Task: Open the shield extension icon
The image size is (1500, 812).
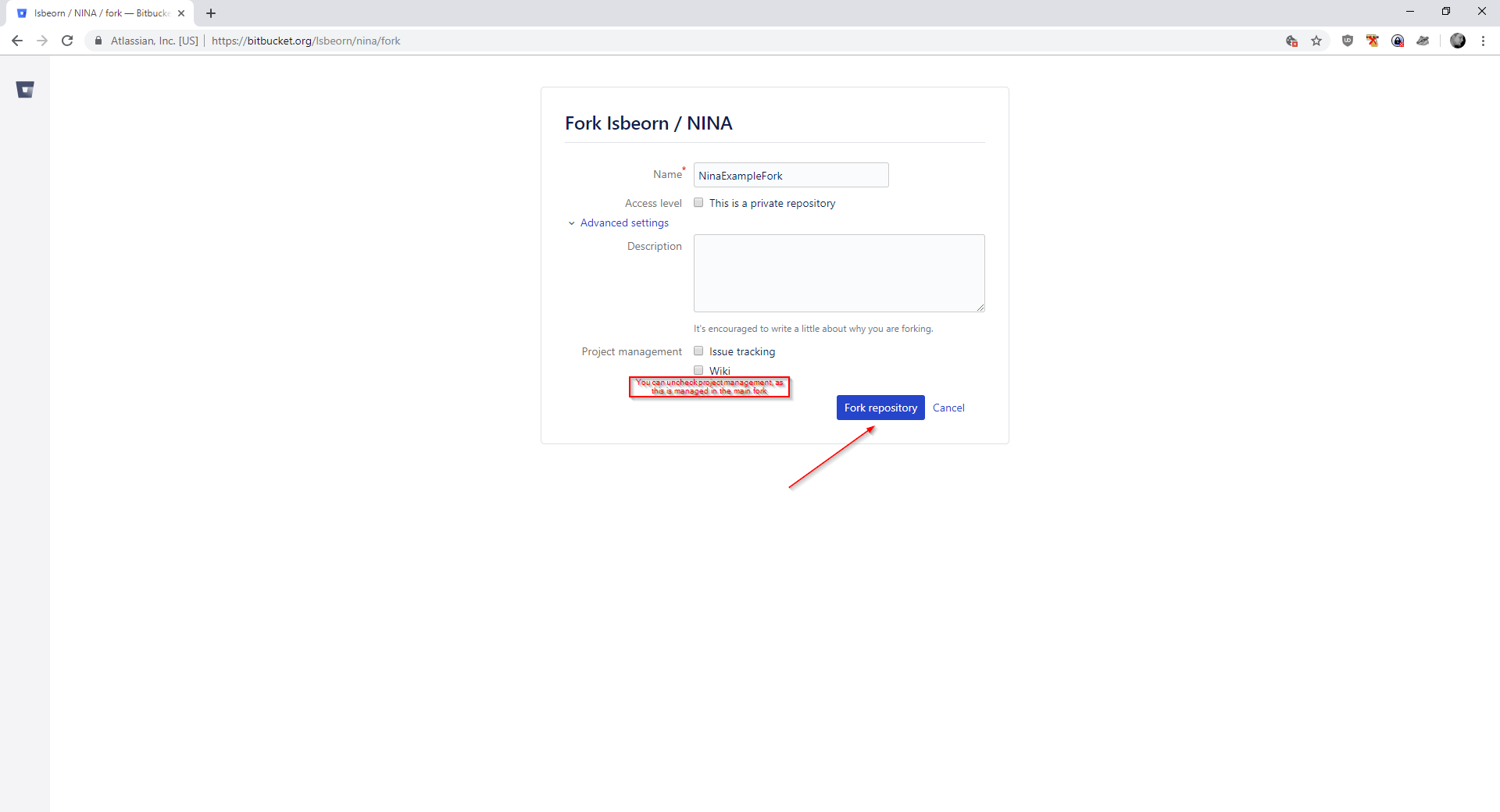Action: tap(1348, 41)
